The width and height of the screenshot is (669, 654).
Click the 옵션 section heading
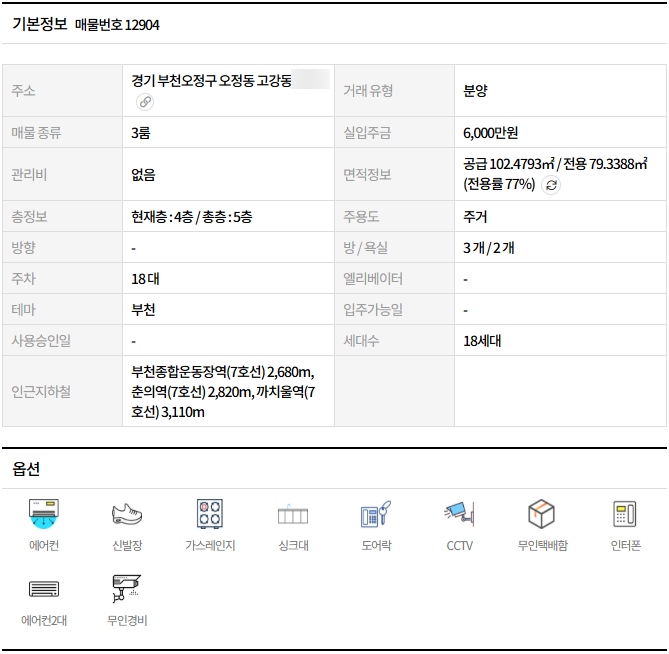click(x=26, y=468)
